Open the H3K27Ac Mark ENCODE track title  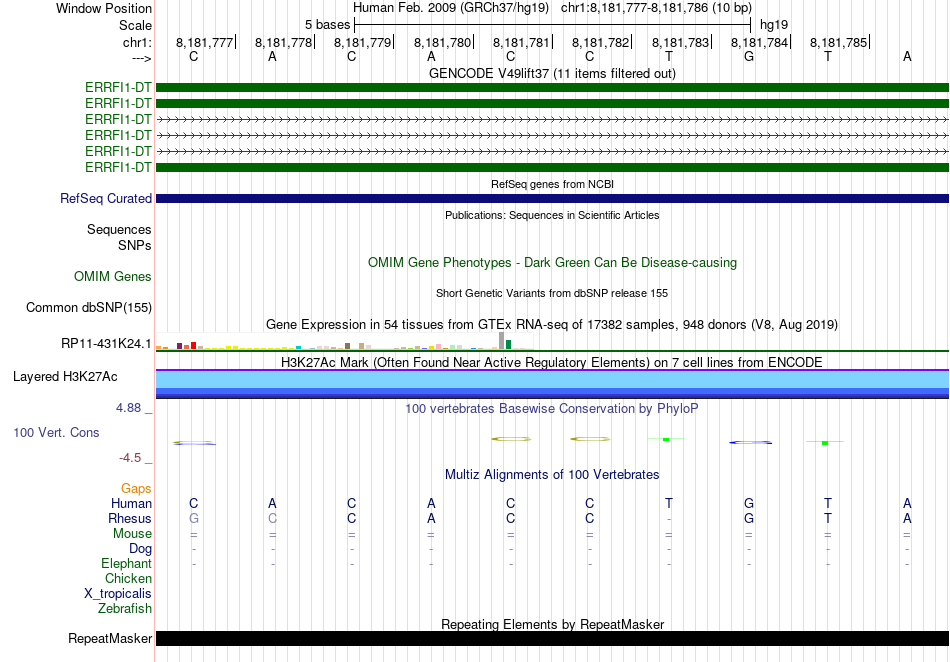pyautogui.click(x=552, y=362)
